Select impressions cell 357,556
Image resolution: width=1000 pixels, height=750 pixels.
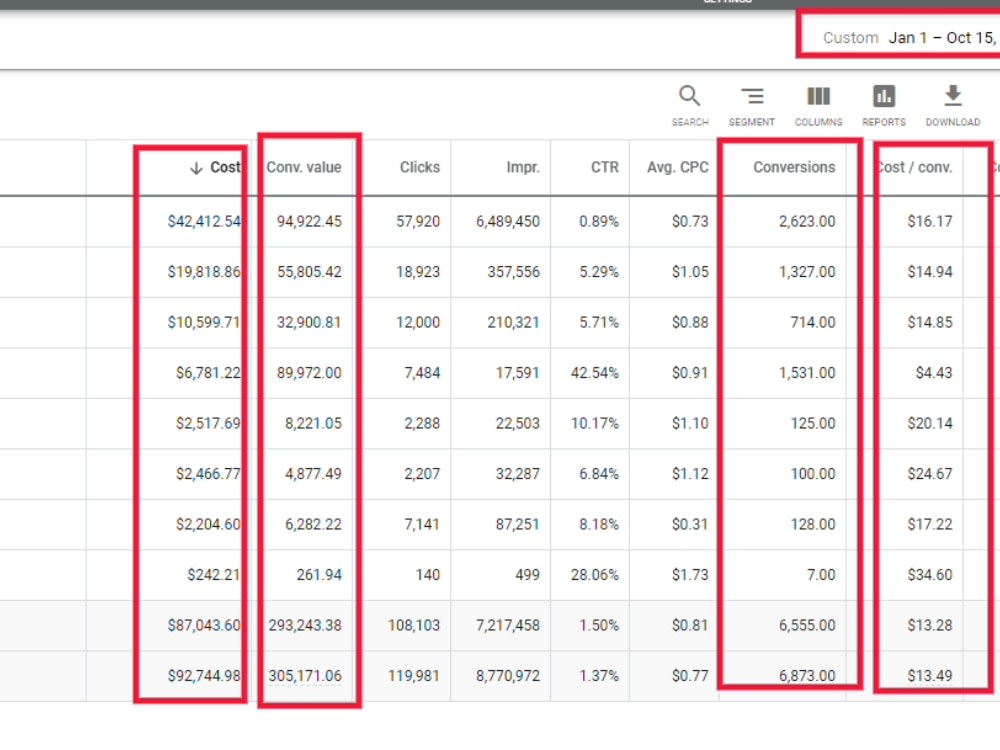(513, 272)
